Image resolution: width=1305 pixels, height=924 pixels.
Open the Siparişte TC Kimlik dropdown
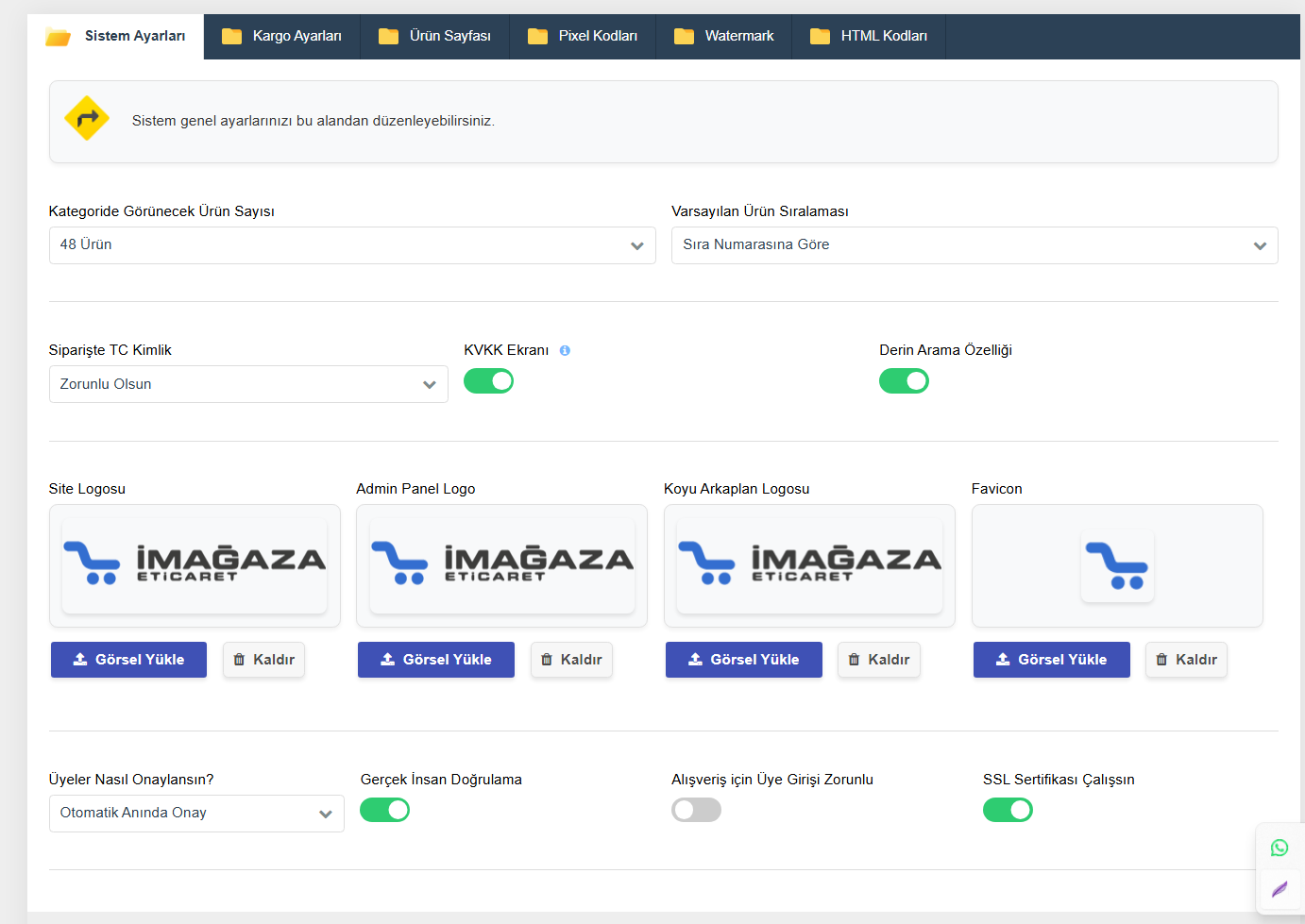(x=247, y=384)
